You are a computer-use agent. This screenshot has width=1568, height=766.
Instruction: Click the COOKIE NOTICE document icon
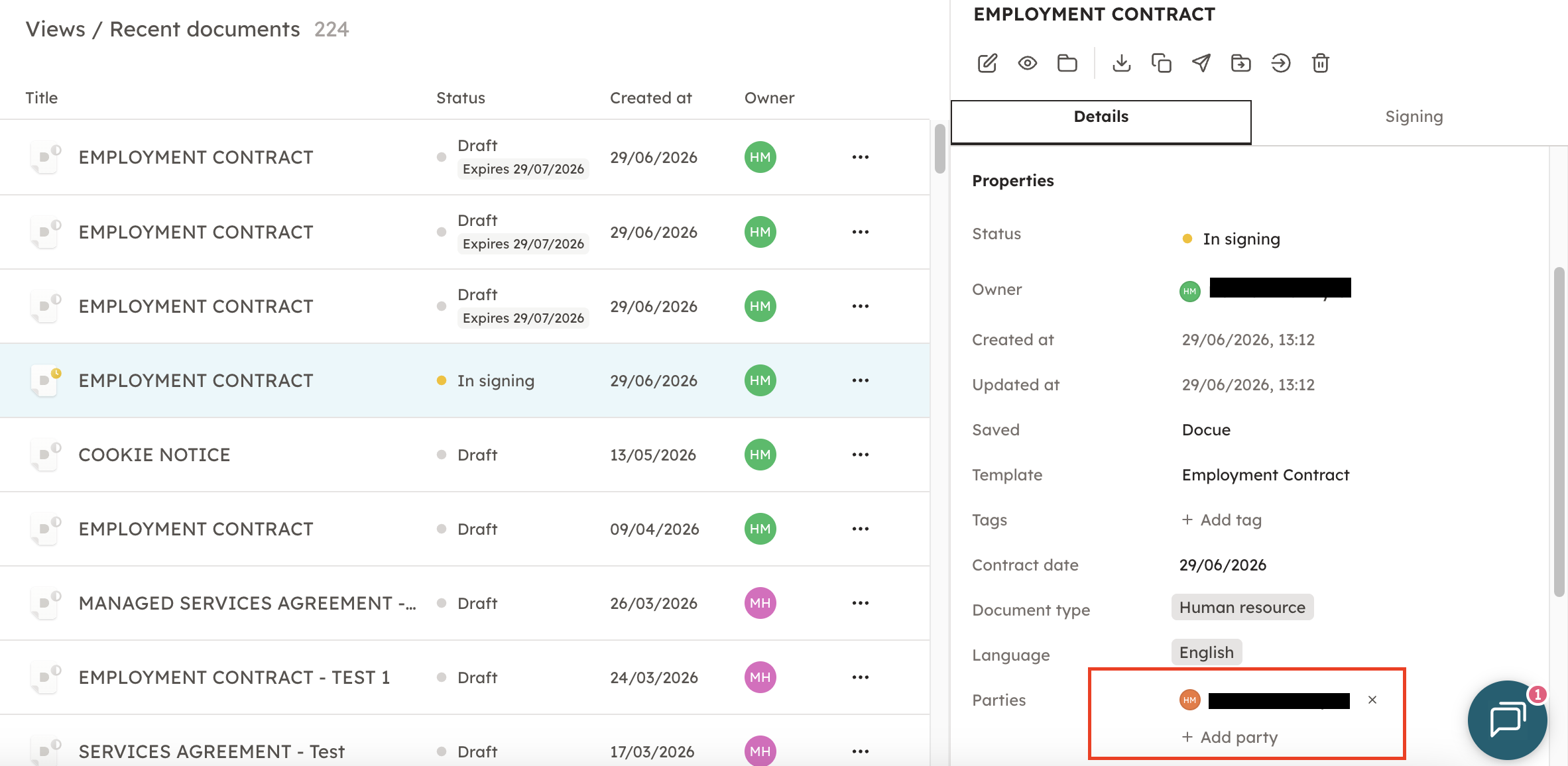[x=46, y=455]
